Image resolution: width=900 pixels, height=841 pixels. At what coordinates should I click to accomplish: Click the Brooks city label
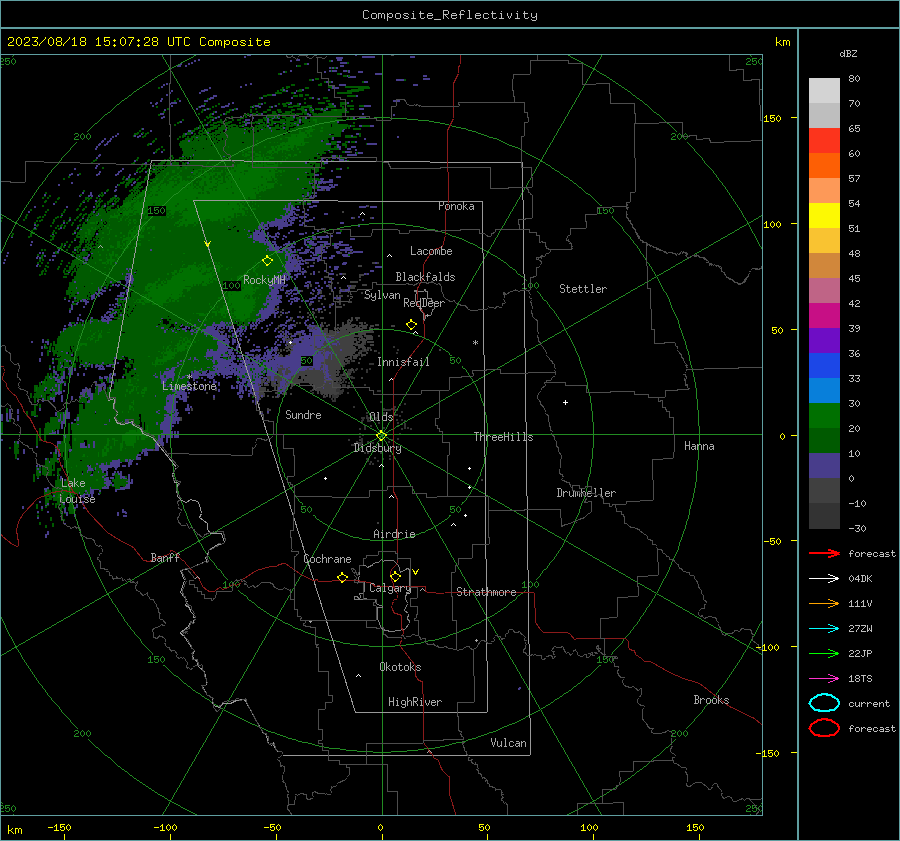click(711, 700)
